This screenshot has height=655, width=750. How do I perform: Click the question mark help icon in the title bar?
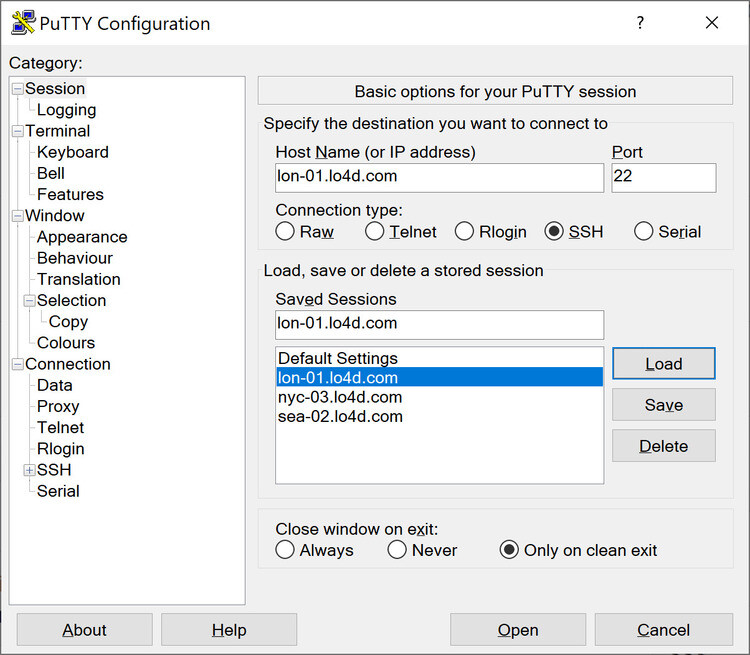[x=640, y=23]
